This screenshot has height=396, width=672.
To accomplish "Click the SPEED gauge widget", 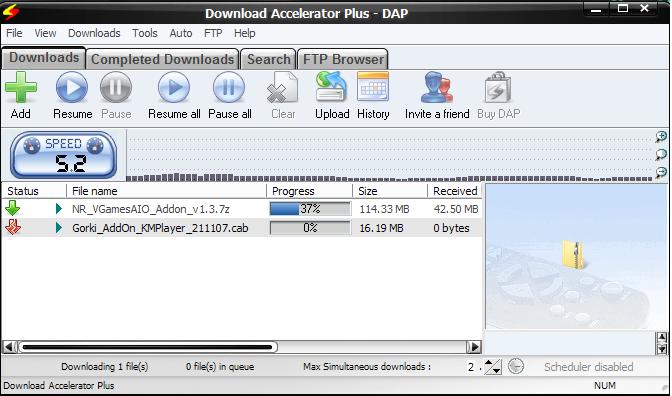I will (x=63, y=155).
